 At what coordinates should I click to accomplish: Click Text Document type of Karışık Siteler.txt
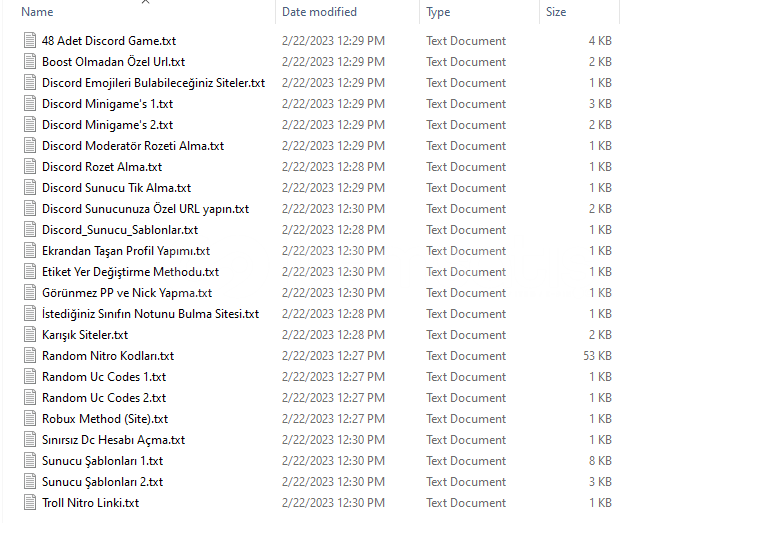466,335
